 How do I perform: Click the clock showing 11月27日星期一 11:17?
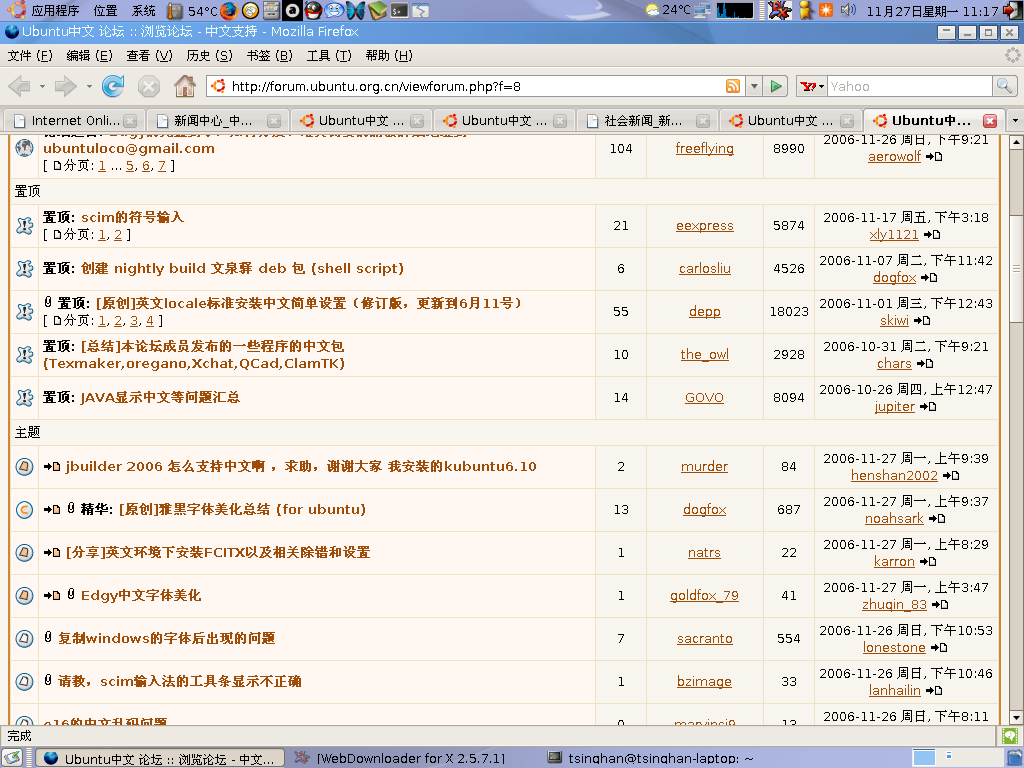(x=932, y=10)
